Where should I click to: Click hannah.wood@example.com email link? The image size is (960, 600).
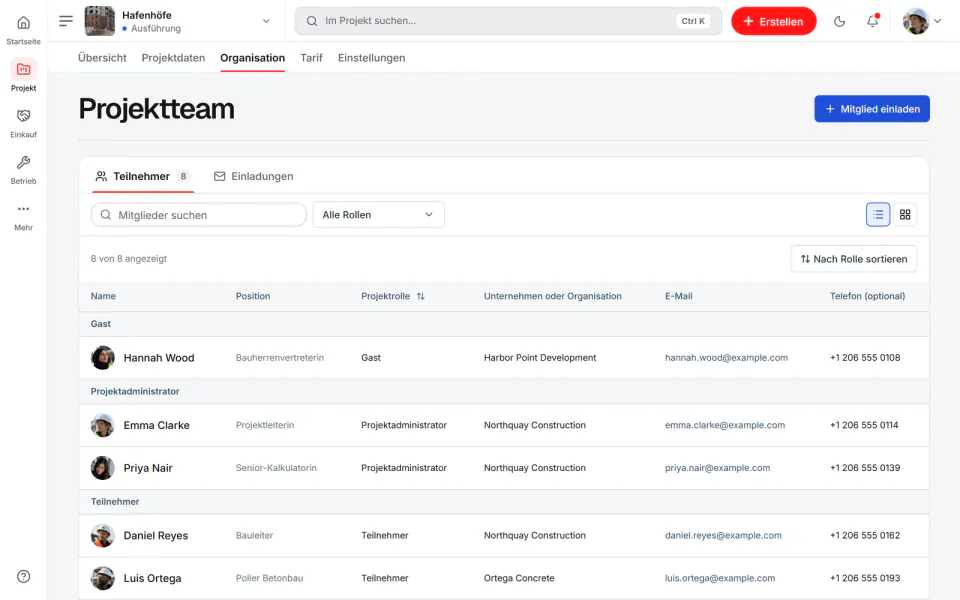[726, 358]
